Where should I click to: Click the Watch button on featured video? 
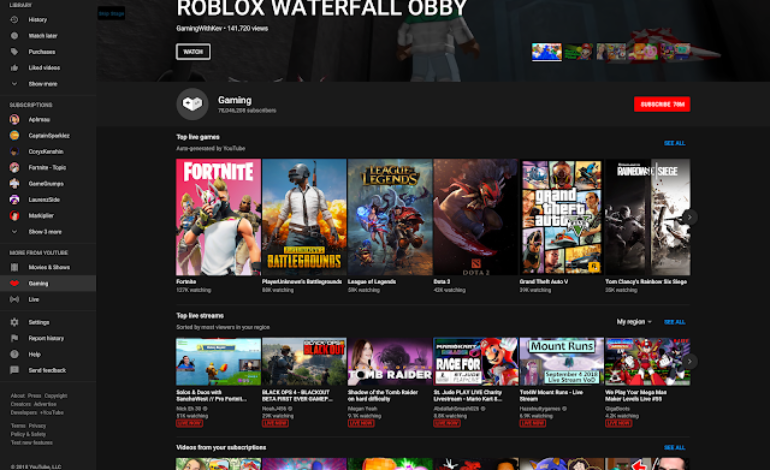pos(193,51)
